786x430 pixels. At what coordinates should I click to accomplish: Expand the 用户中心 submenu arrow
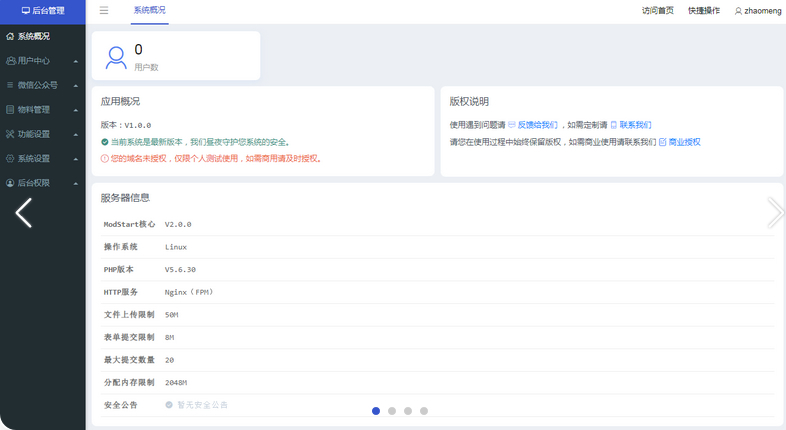click(76, 61)
